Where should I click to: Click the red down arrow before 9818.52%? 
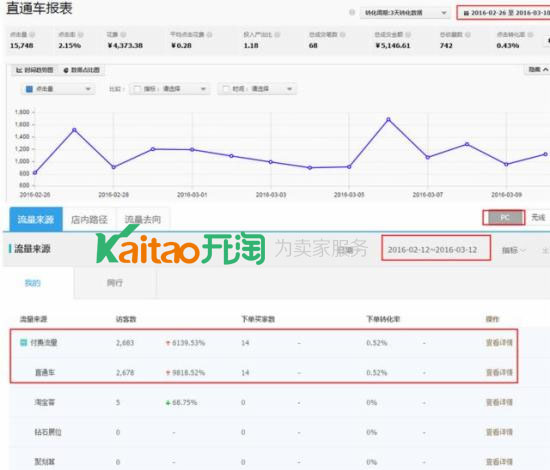coord(168,372)
